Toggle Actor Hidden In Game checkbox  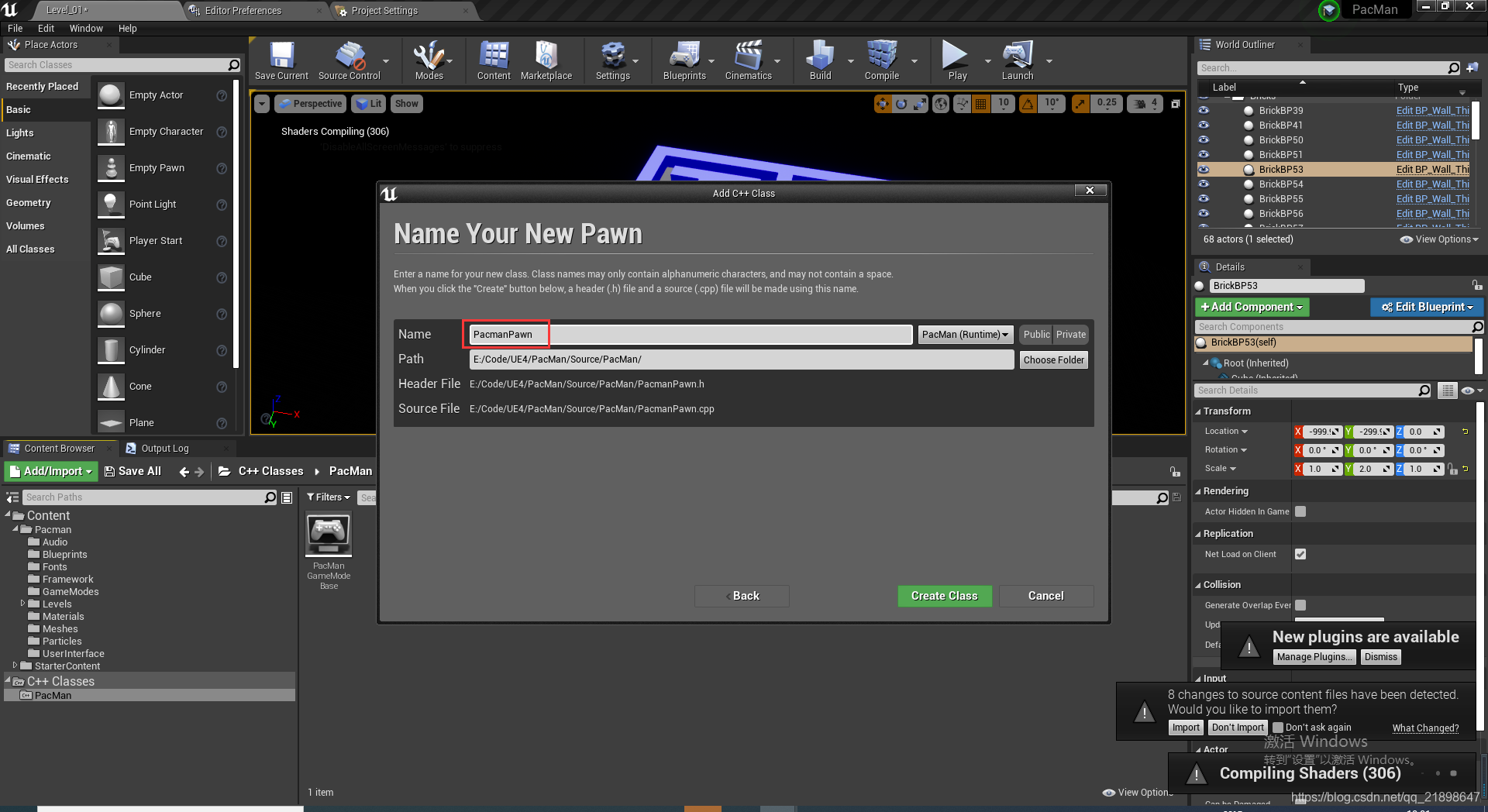(x=1300, y=511)
